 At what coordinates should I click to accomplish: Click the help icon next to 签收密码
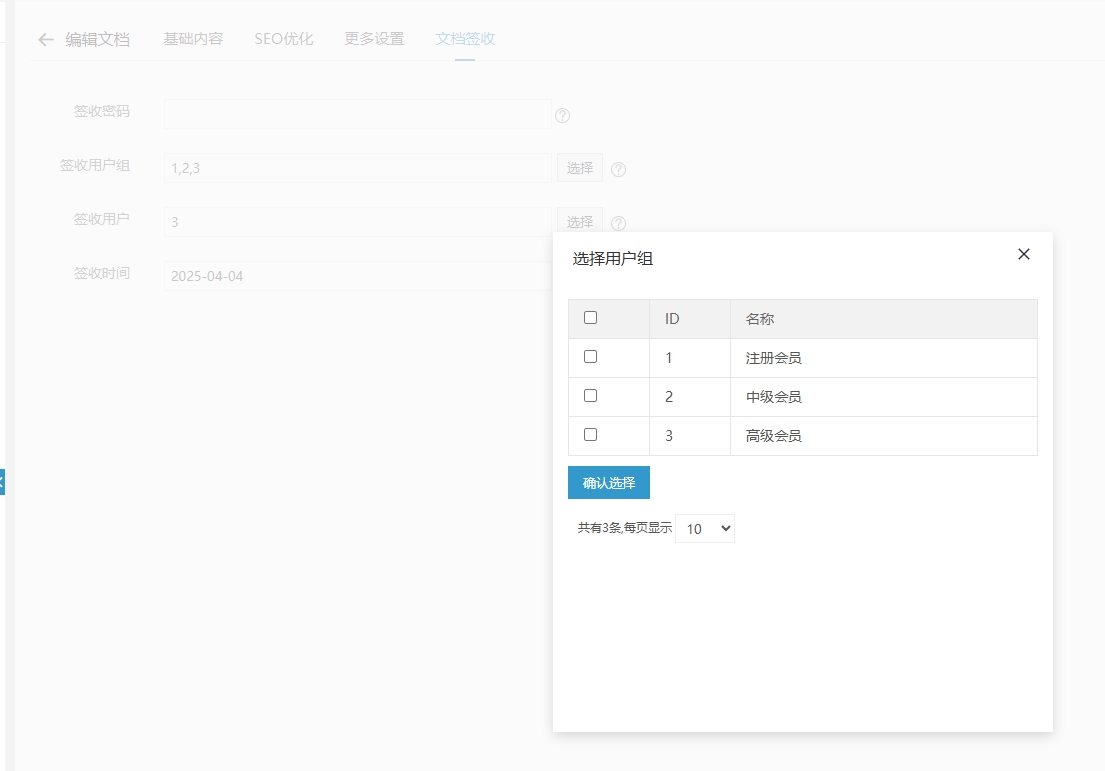tap(562, 115)
